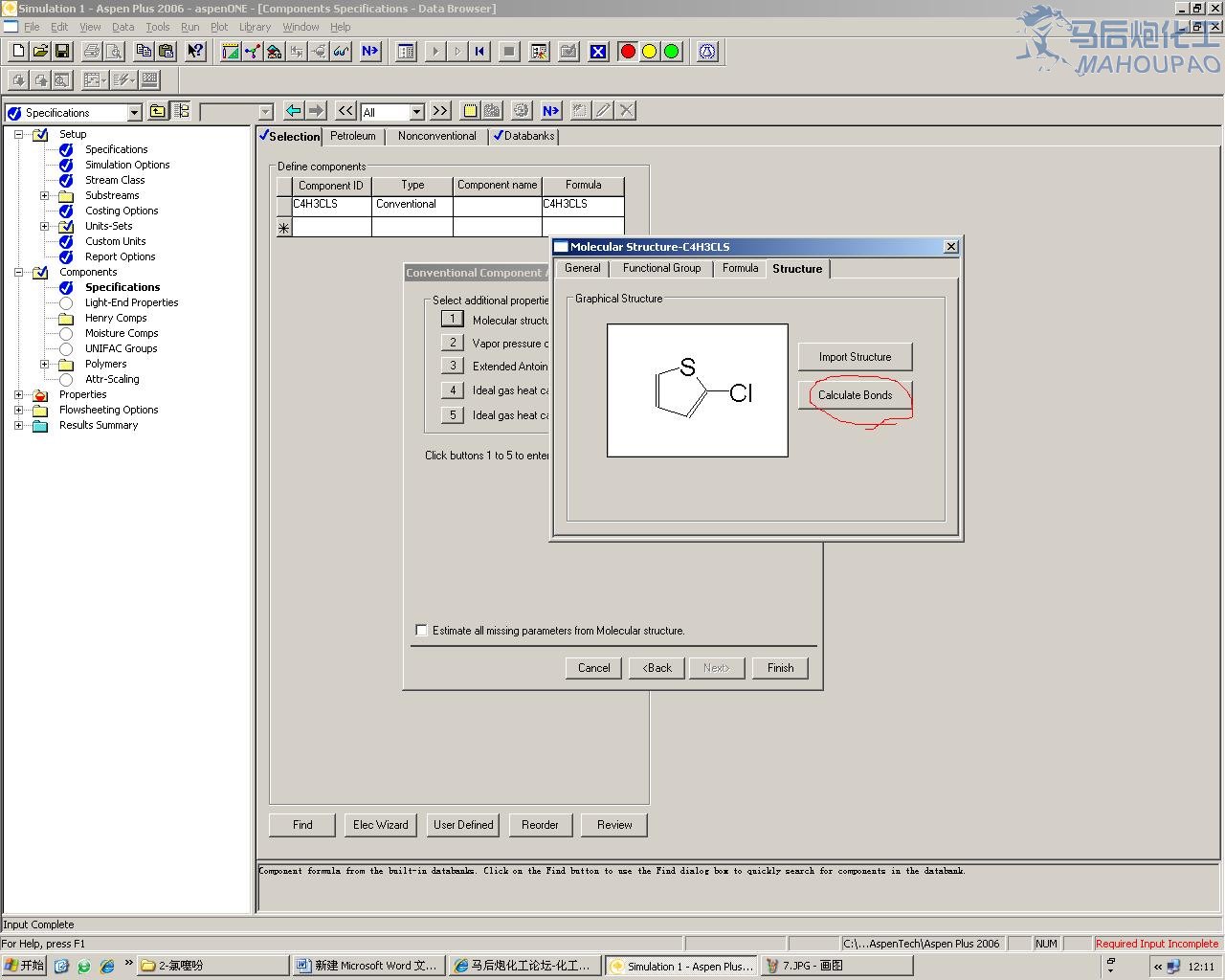The height and width of the screenshot is (980, 1225).
Task: Click the Data Browser Next (N>) icon
Action: tap(550, 111)
